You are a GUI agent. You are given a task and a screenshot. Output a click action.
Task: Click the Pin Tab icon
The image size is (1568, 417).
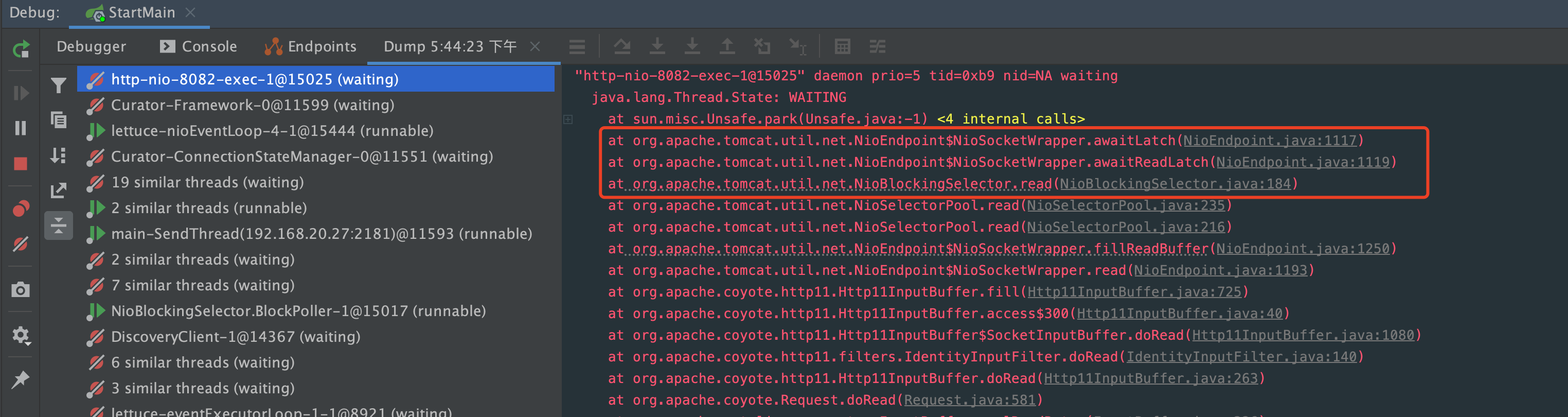[x=21, y=379]
